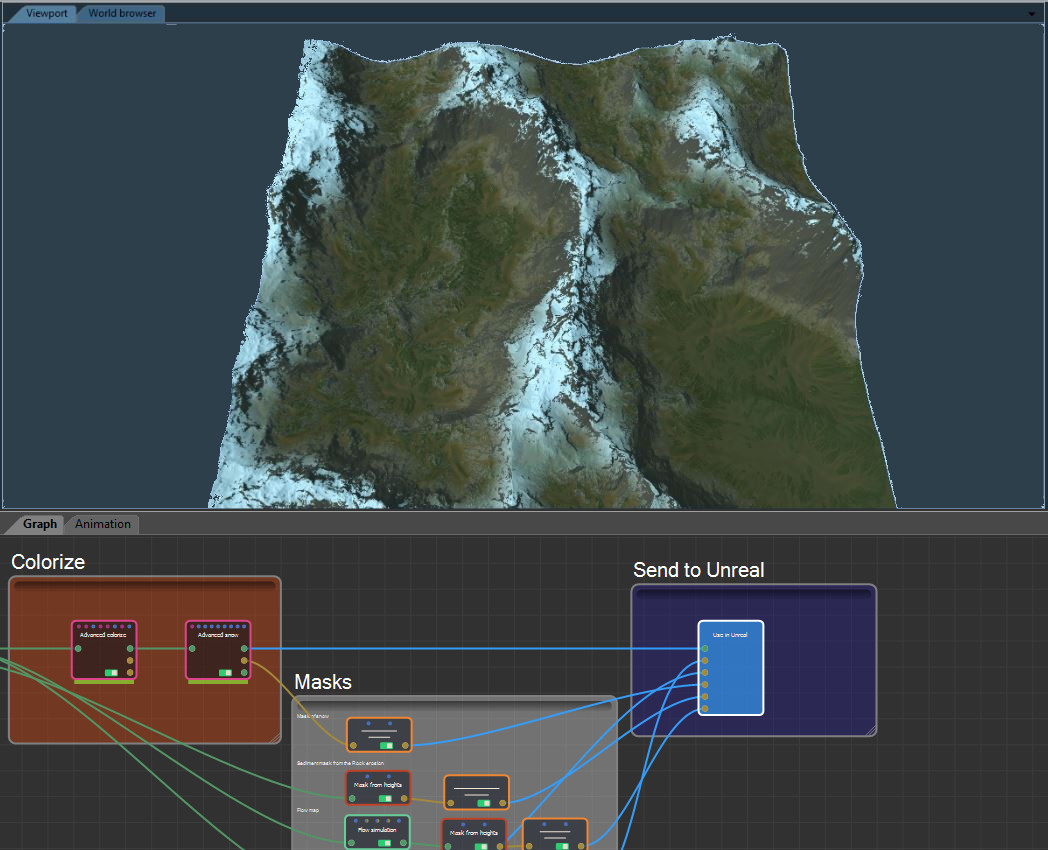1048x850 pixels.
Task: Disable the Flow simulation node using its switch
Action: (384, 844)
